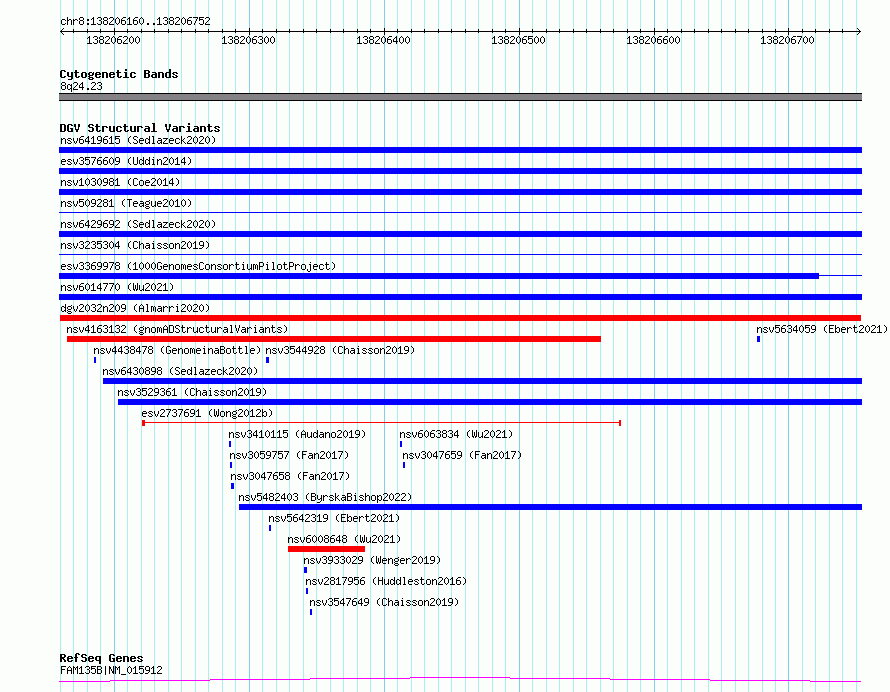Open nsv3544928 (Chaisson2019) label
This screenshot has width=890, height=692.
coord(340,350)
